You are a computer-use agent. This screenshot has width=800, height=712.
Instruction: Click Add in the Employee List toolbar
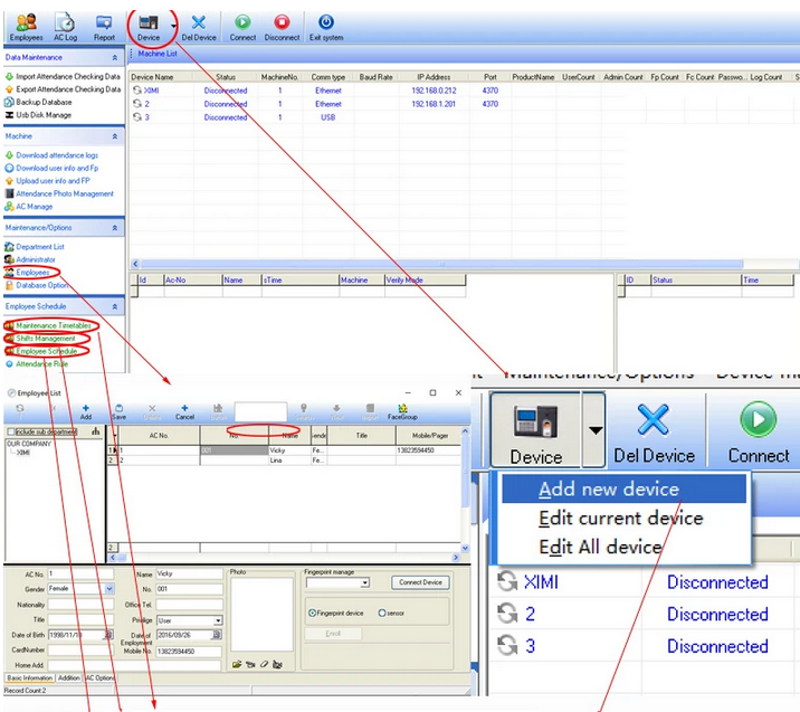tap(86, 412)
